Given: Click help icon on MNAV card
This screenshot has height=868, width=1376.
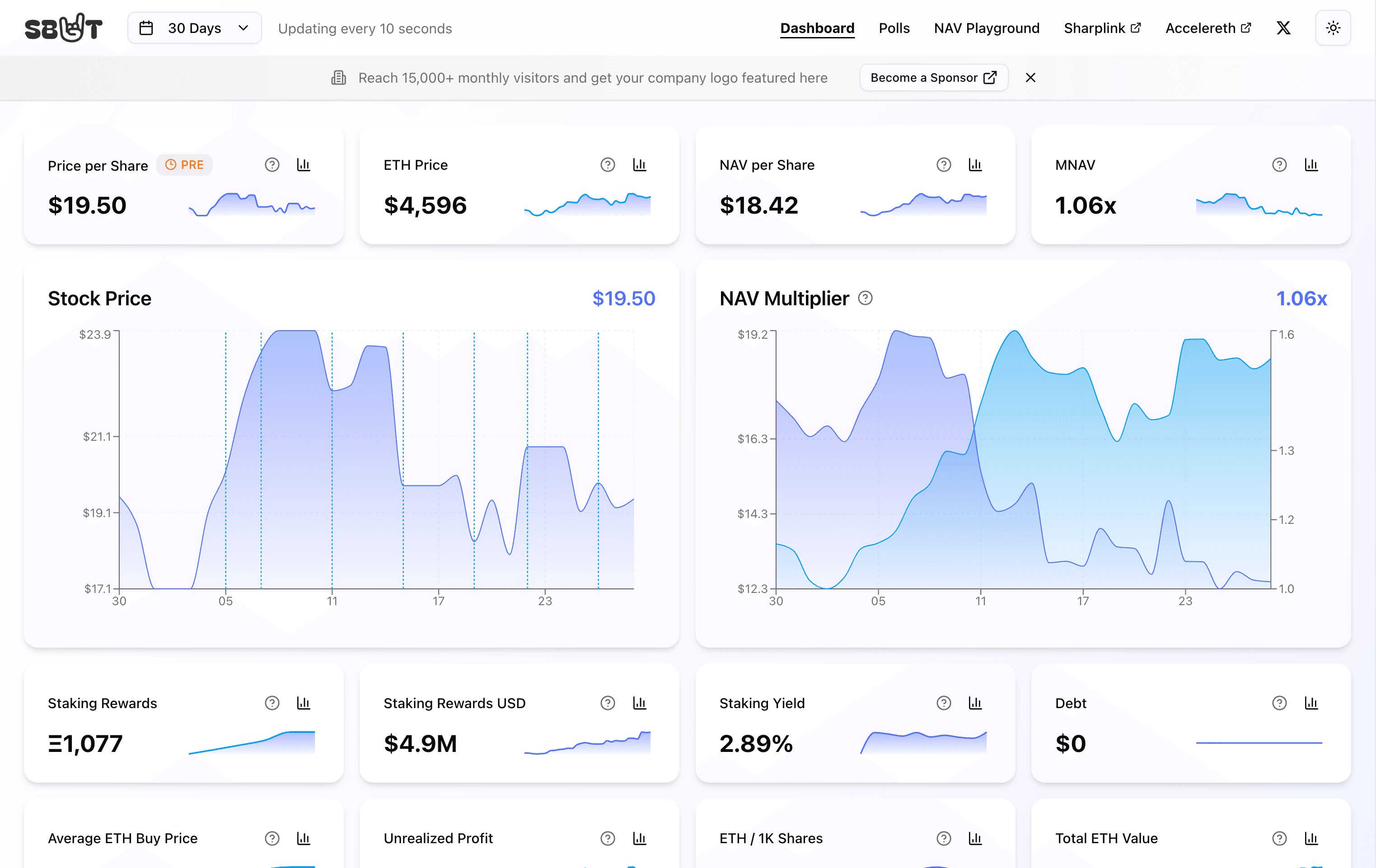Looking at the screenshot, I should [x=1279, y=165].
